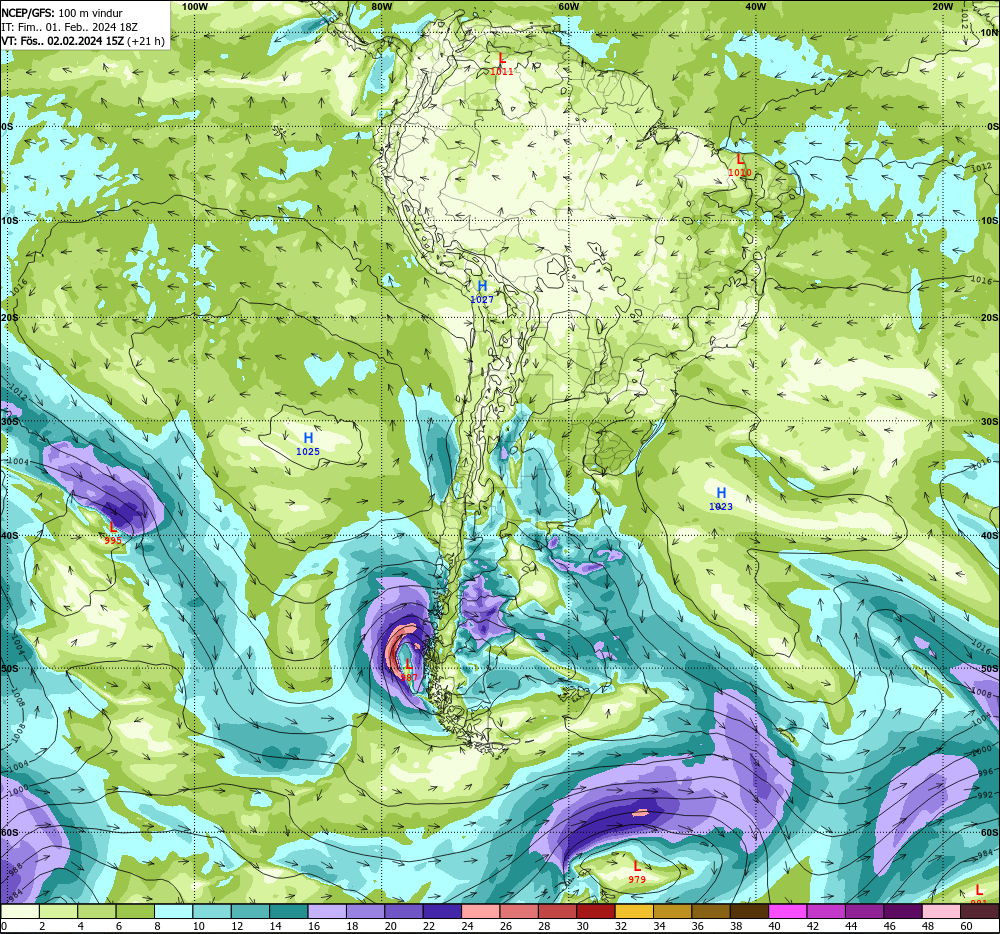Click the 100W longitude label

click(x=195, y=6)
